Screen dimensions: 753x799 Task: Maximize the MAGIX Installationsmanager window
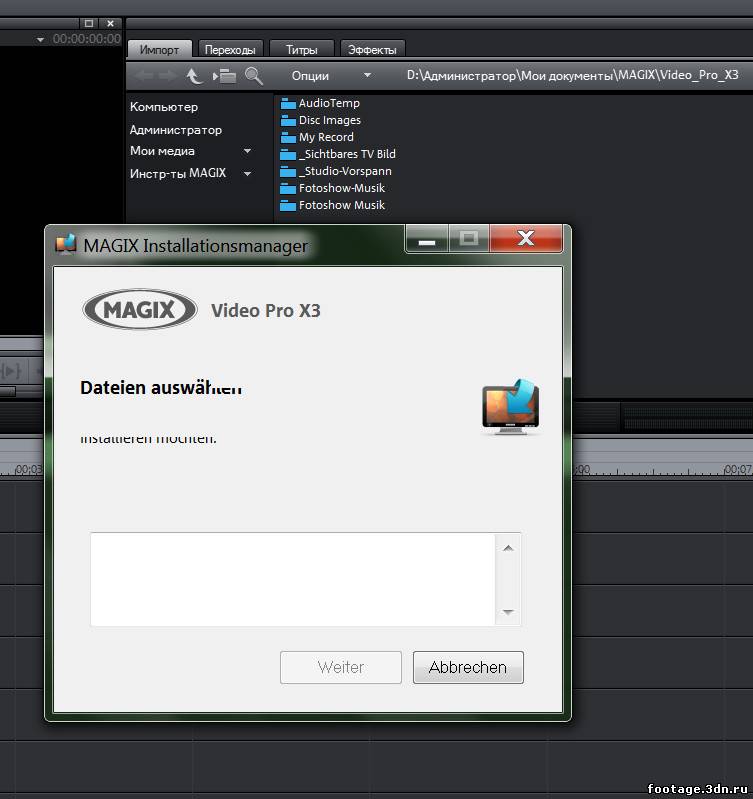[x=469, y=239]
